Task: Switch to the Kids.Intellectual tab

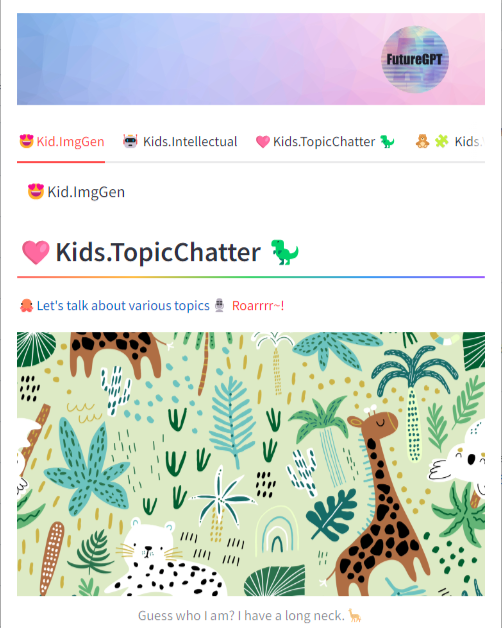Action: 180,141
